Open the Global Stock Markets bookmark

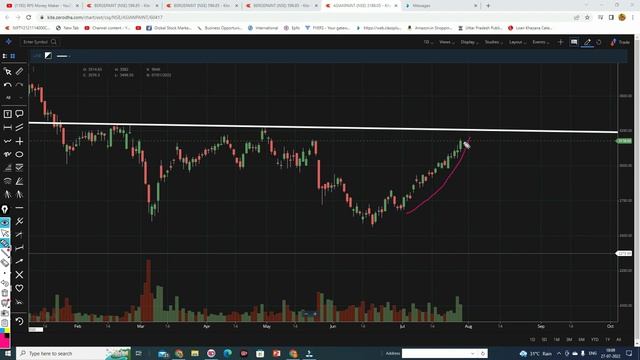(x=169, y=28)
